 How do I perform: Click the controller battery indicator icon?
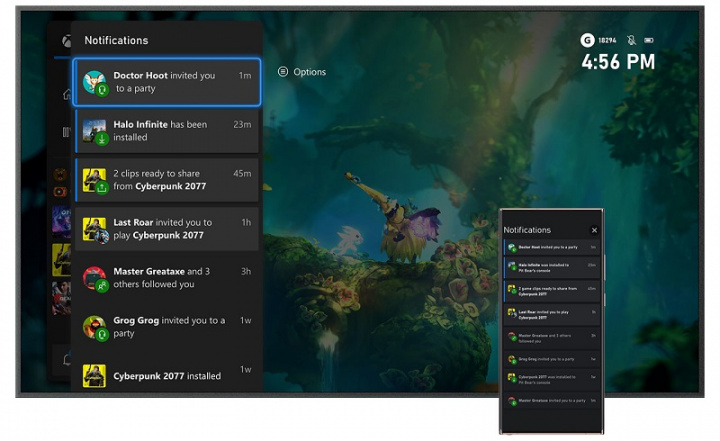coord(649,40)
